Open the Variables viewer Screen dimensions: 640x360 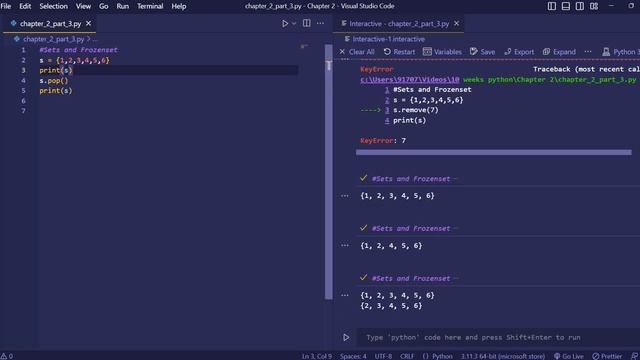442,52
